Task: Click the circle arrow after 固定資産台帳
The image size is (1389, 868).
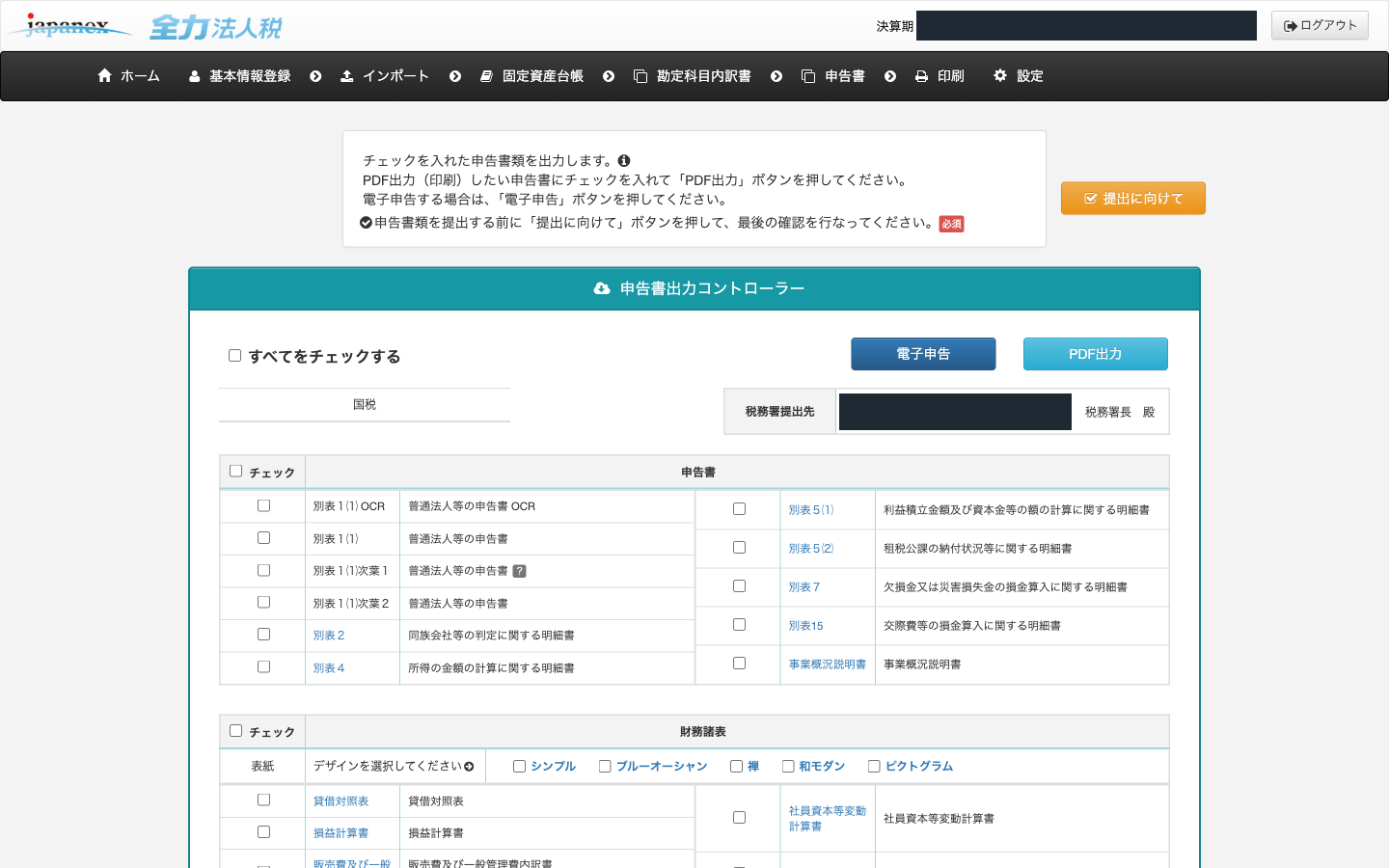Action: [609, 76]
